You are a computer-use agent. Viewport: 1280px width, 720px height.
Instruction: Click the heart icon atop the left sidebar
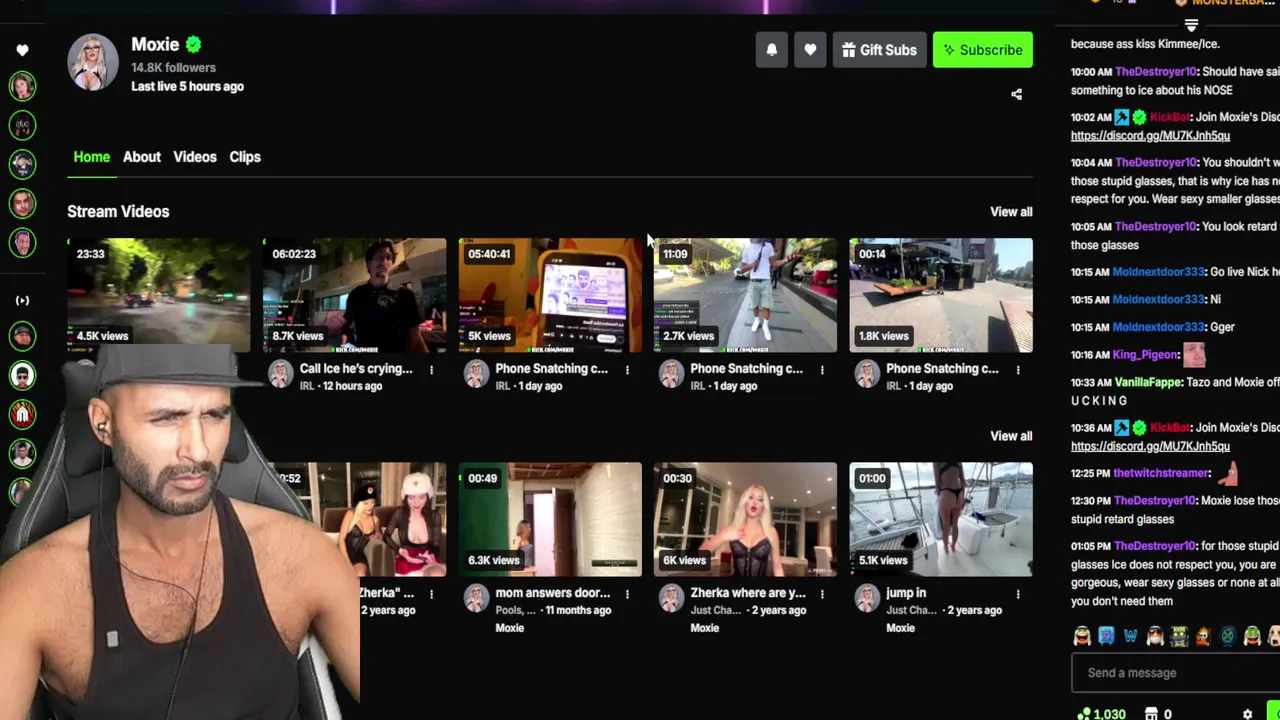click(22, 50)
